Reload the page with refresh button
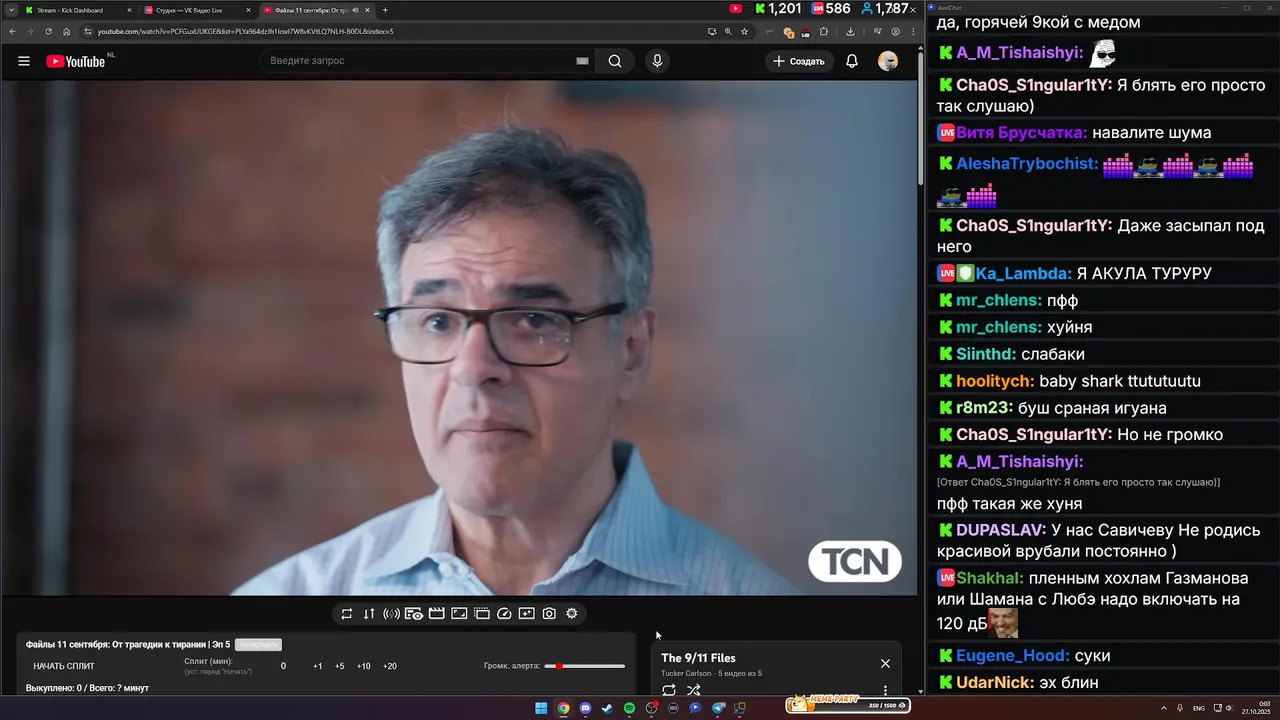The image size is (1280, 720). (48, 31)
